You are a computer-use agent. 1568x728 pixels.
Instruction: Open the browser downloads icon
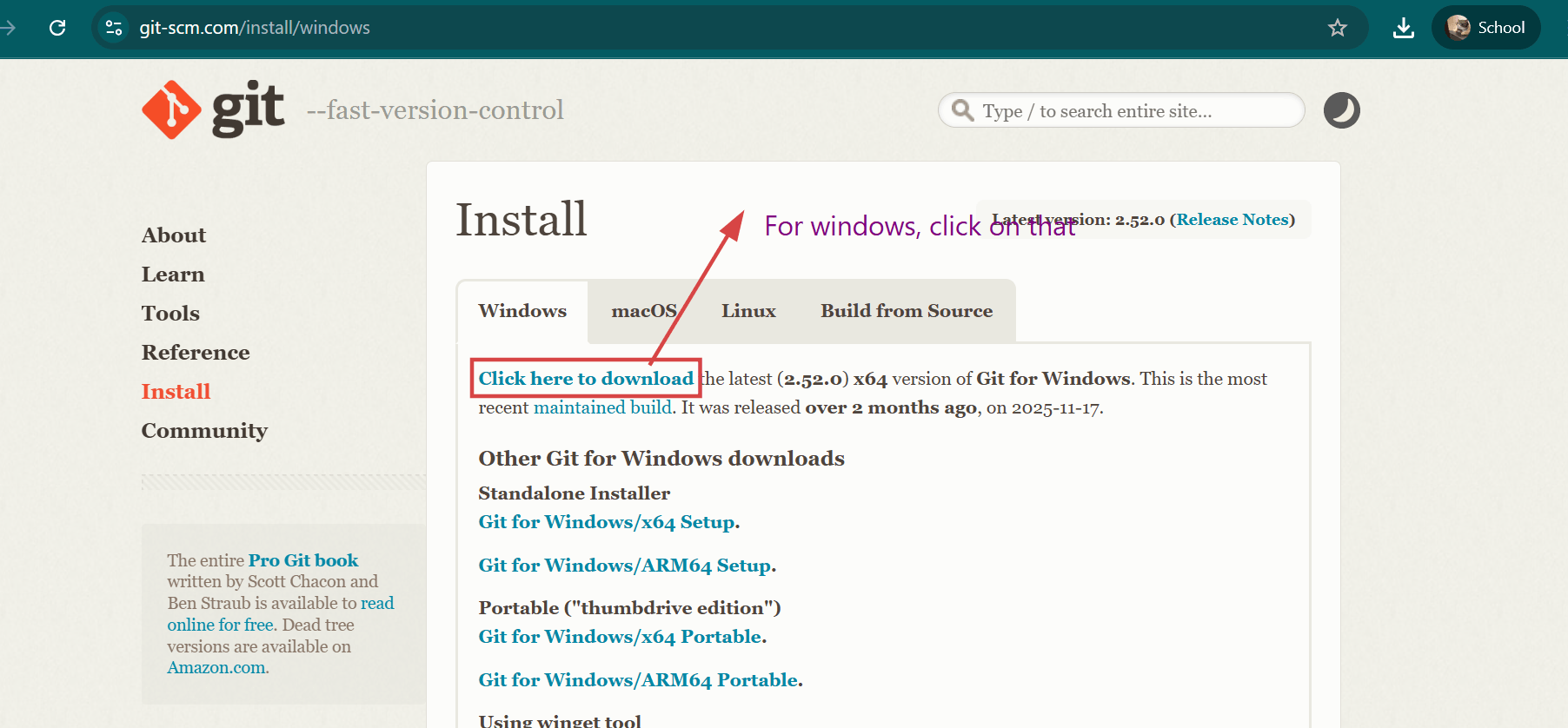tap(1404, 28)
